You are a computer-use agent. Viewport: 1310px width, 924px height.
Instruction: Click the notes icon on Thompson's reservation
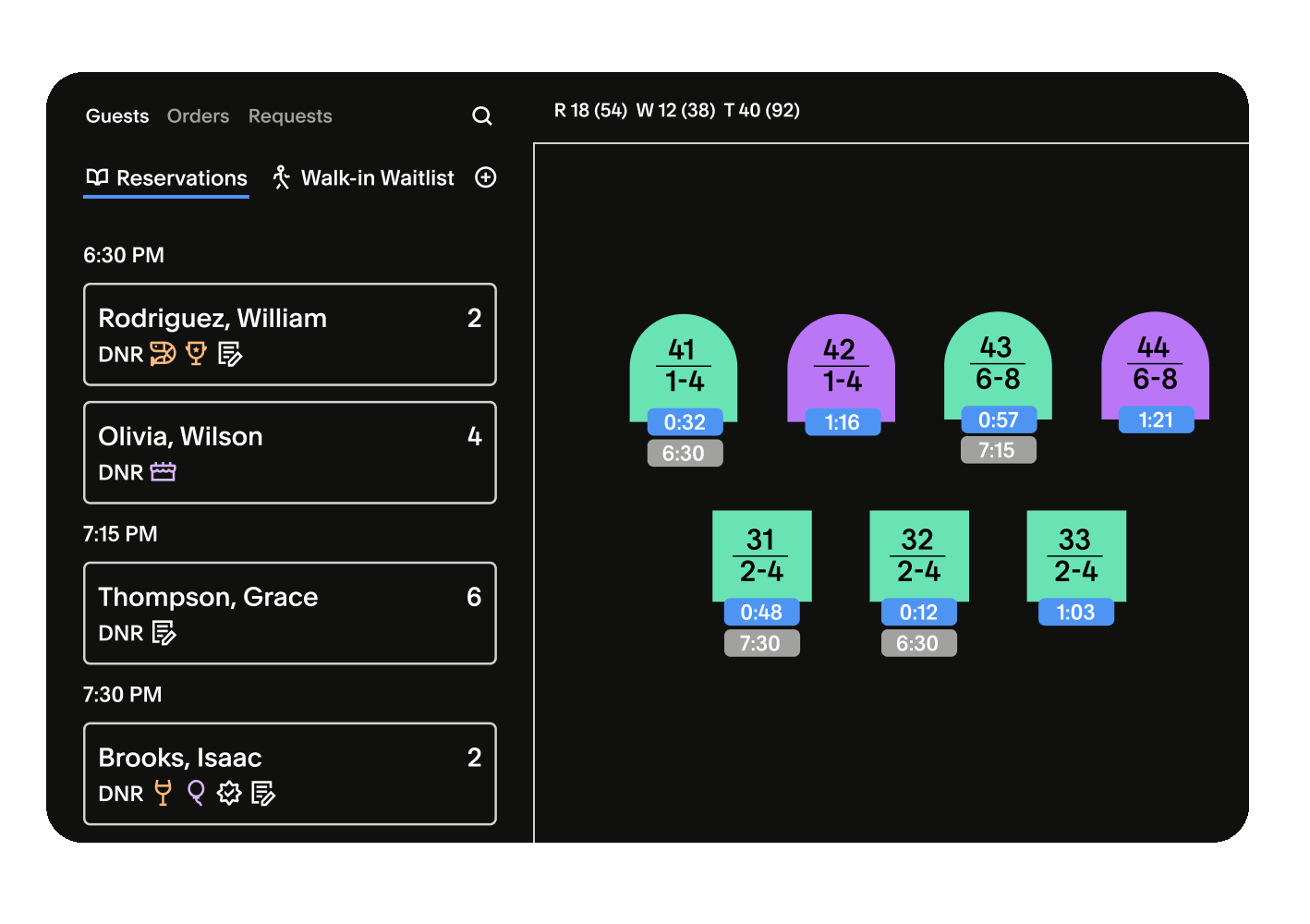164,633
